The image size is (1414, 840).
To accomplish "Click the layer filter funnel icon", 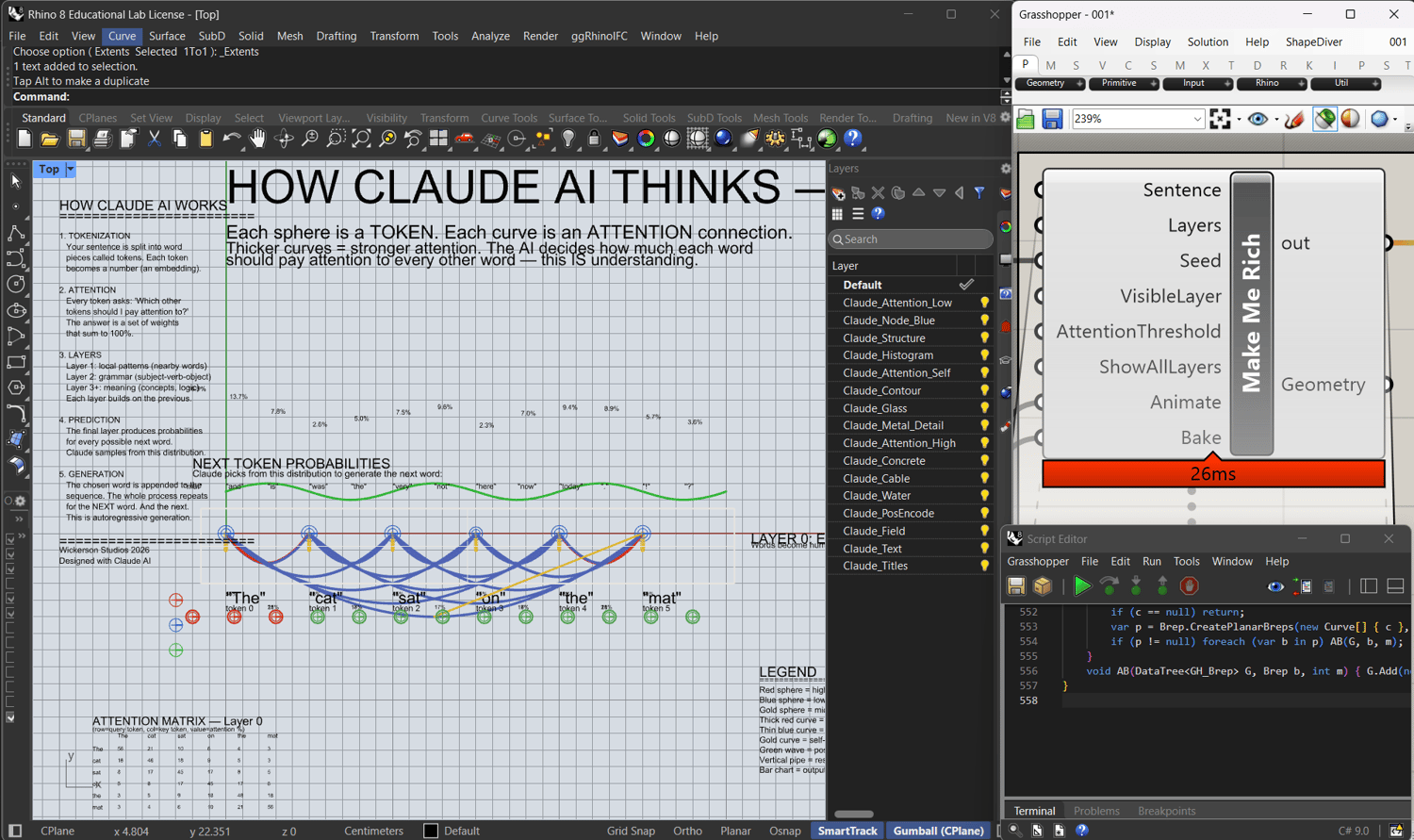I will [980, 193].
